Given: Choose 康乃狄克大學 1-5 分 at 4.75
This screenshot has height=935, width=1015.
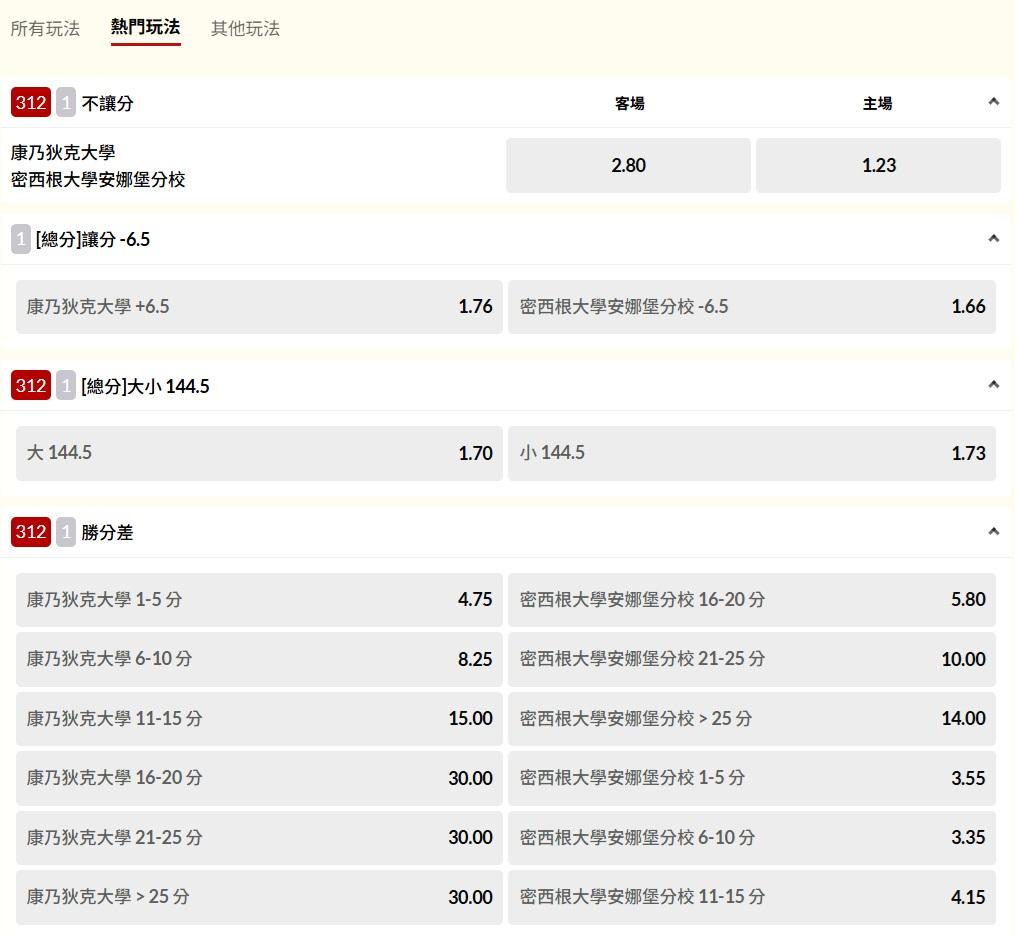Looking at the screenshot, I should pyautogui.click(x=259, y=600).
